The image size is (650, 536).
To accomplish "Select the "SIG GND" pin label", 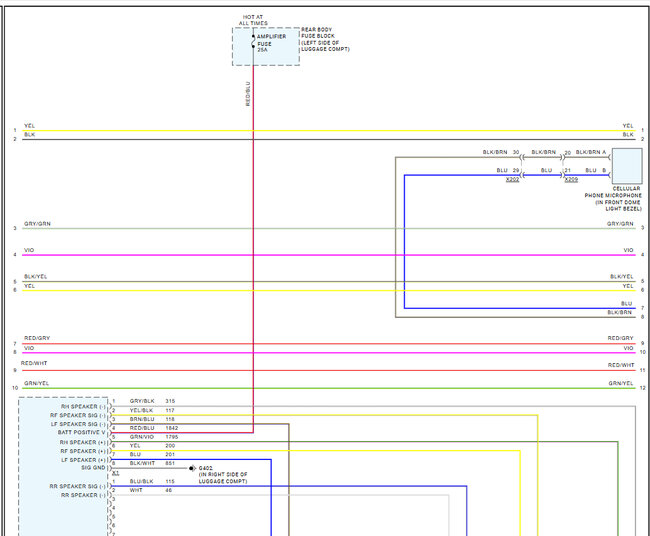I will 93,468.
